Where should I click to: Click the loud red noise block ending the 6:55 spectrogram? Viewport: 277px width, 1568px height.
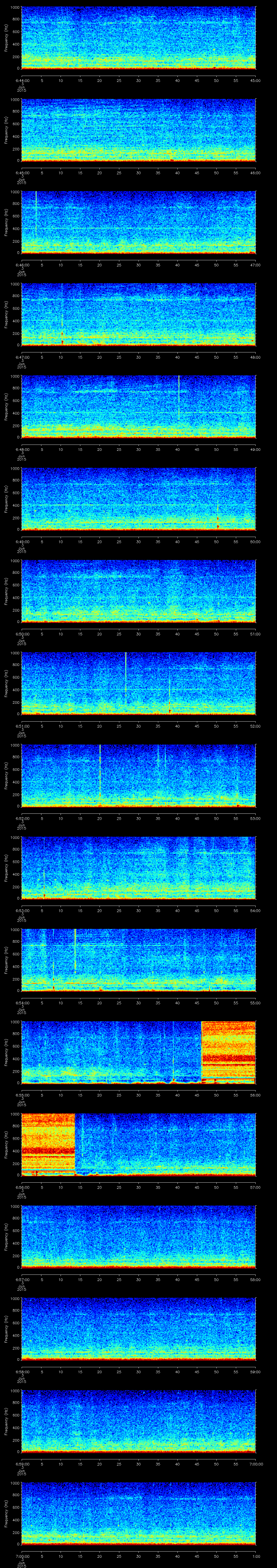228,1052
